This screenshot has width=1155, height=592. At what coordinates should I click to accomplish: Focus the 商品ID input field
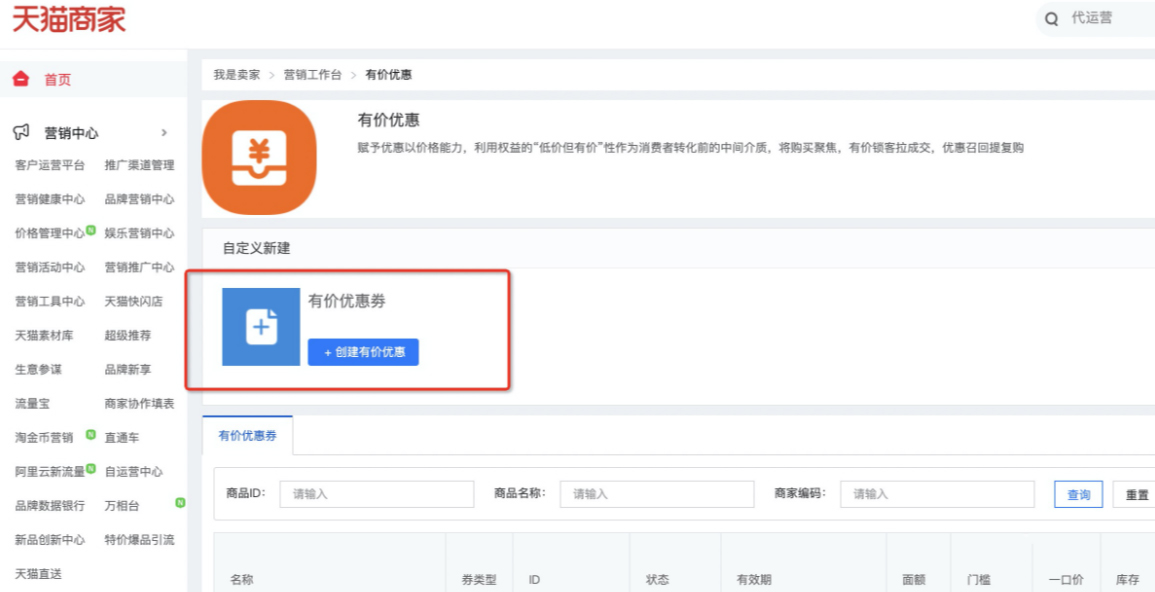click(x=376, y=494)
